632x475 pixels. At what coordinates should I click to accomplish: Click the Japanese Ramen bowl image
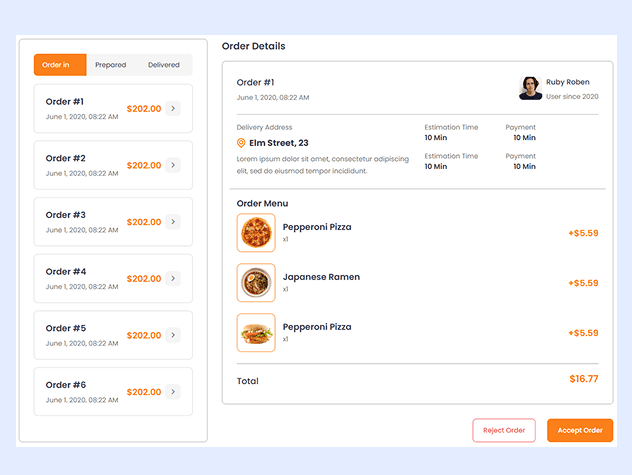click(256, 283)
